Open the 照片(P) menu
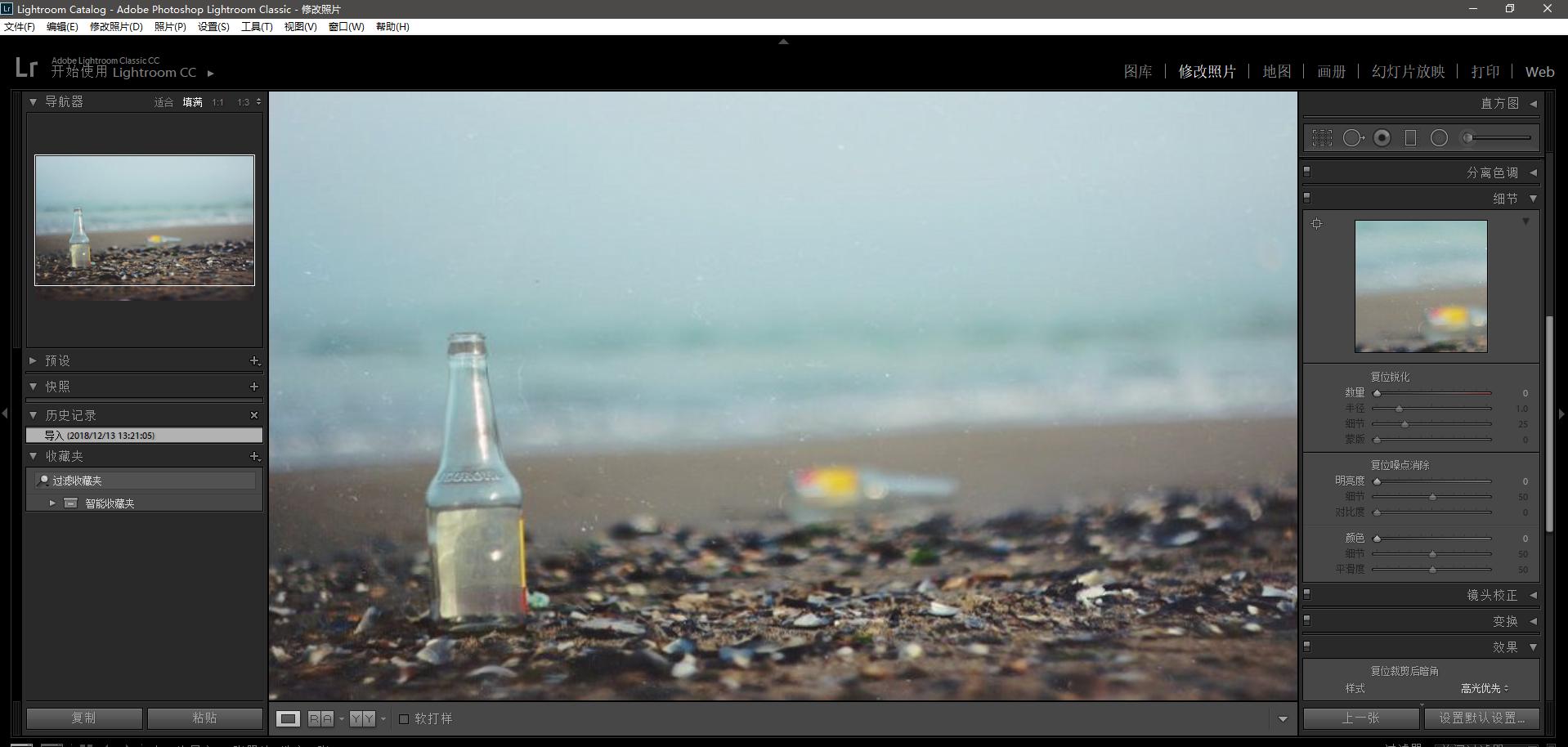The height and width of the screenshot is (747, 1568). (170, 27)
